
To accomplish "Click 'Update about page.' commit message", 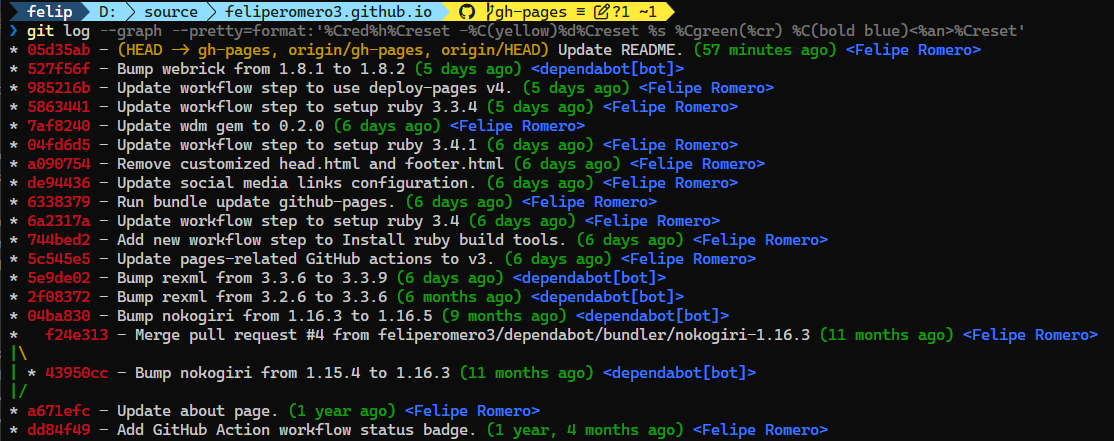I will tap(198, 410).
